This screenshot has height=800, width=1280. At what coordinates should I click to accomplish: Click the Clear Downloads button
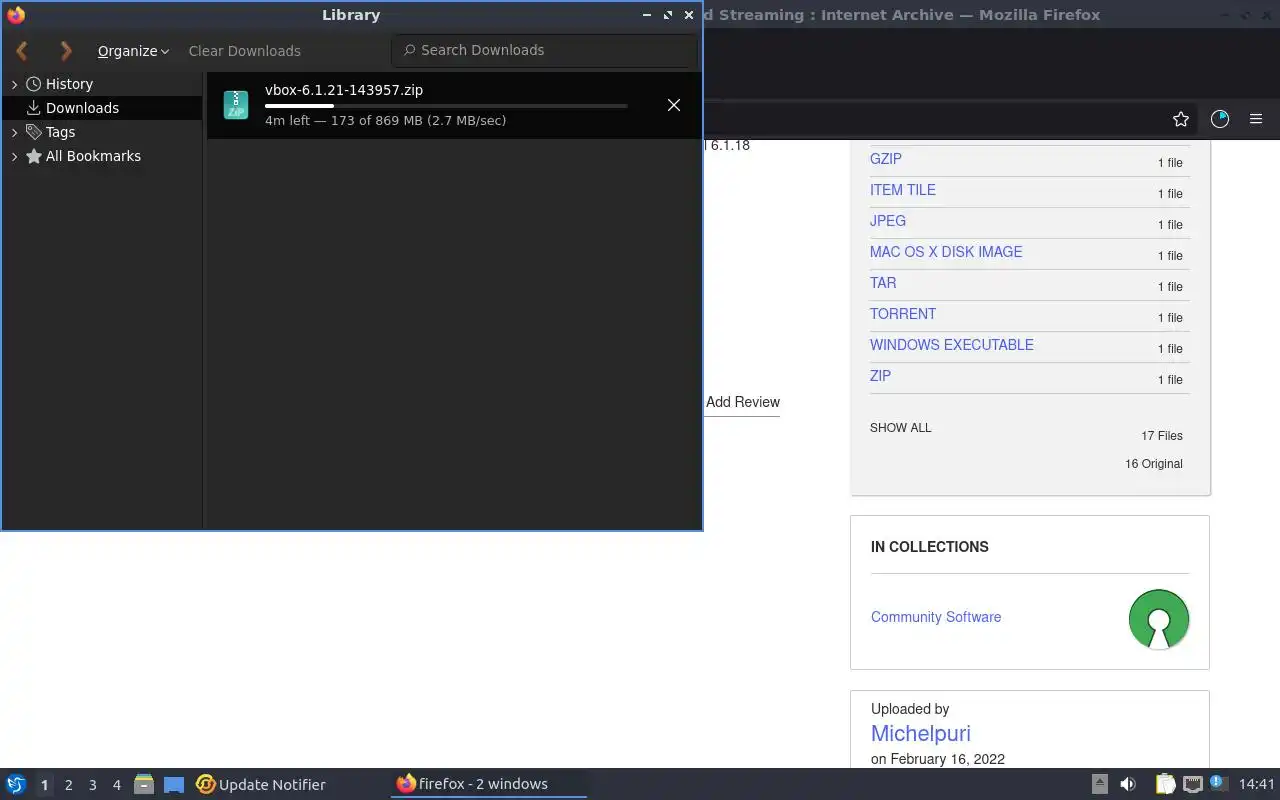244,51
